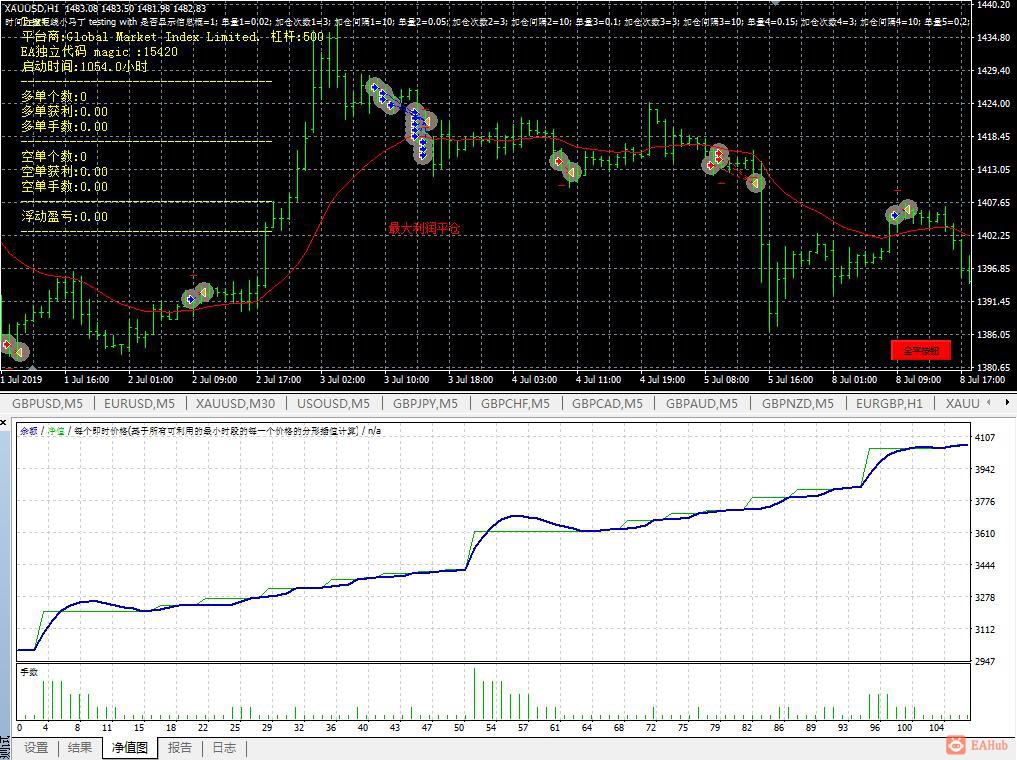Click the red 最大利润平仓 label
The width and height of the screenshot is (1017, 760).
coord(424,228)
